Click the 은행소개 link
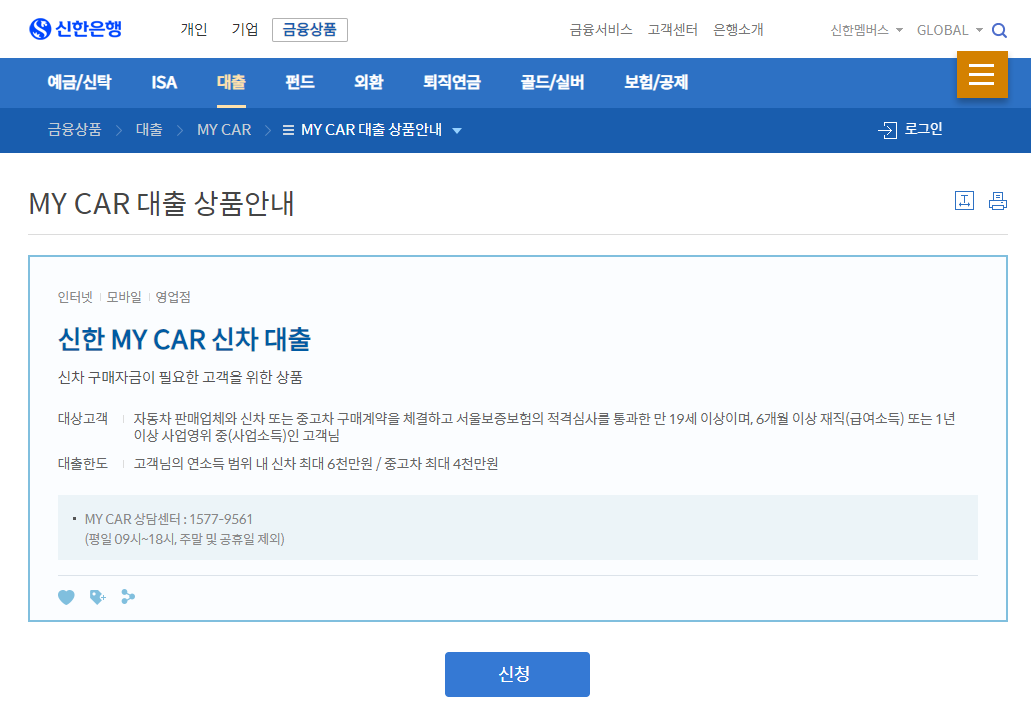 [x=738, y=30]
